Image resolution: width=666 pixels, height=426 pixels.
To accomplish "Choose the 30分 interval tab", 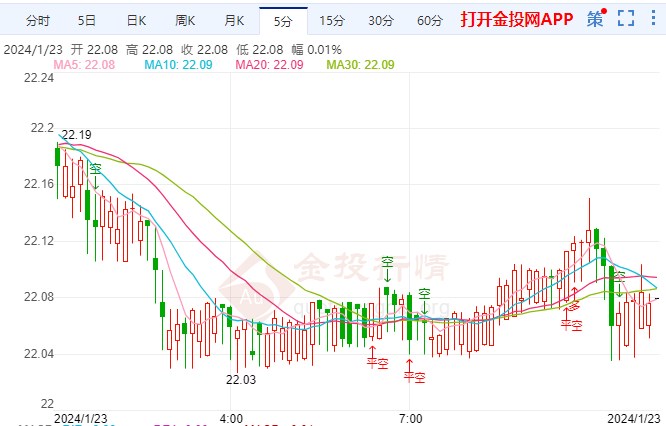I will (x=381, y=20).
